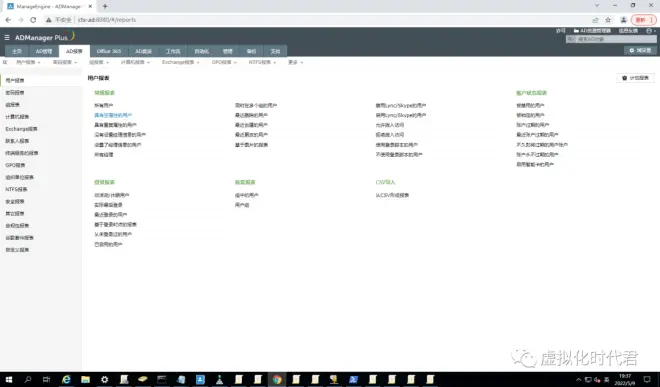Image resolution: width=660 pixels, height=387 pixels.
Task: Select the Office 365 tab
Action: [x=109, y=51]
